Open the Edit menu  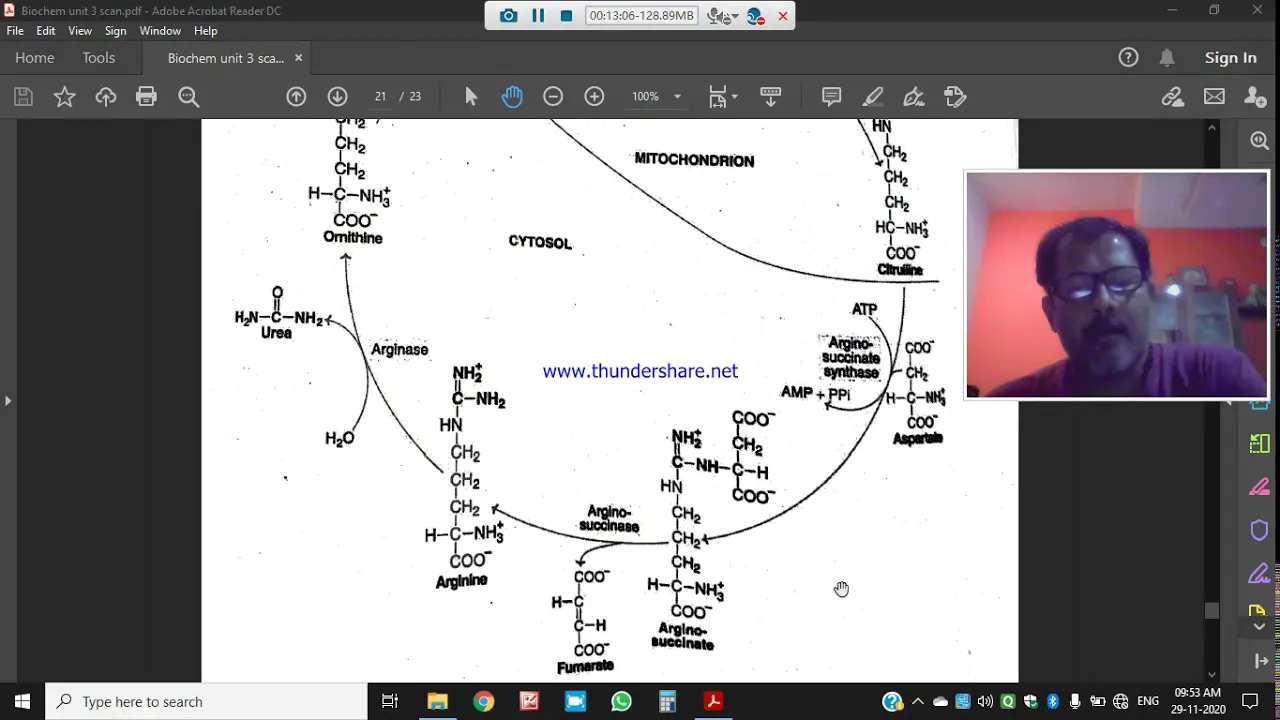pos(46,31)
